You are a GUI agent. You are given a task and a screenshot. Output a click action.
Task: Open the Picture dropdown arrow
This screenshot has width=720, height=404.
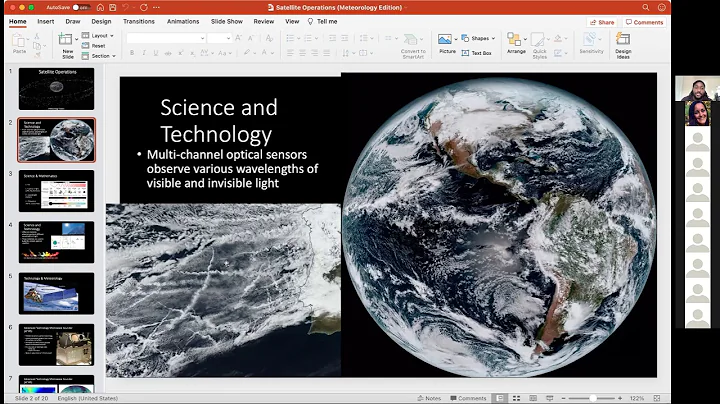[456, 39]
